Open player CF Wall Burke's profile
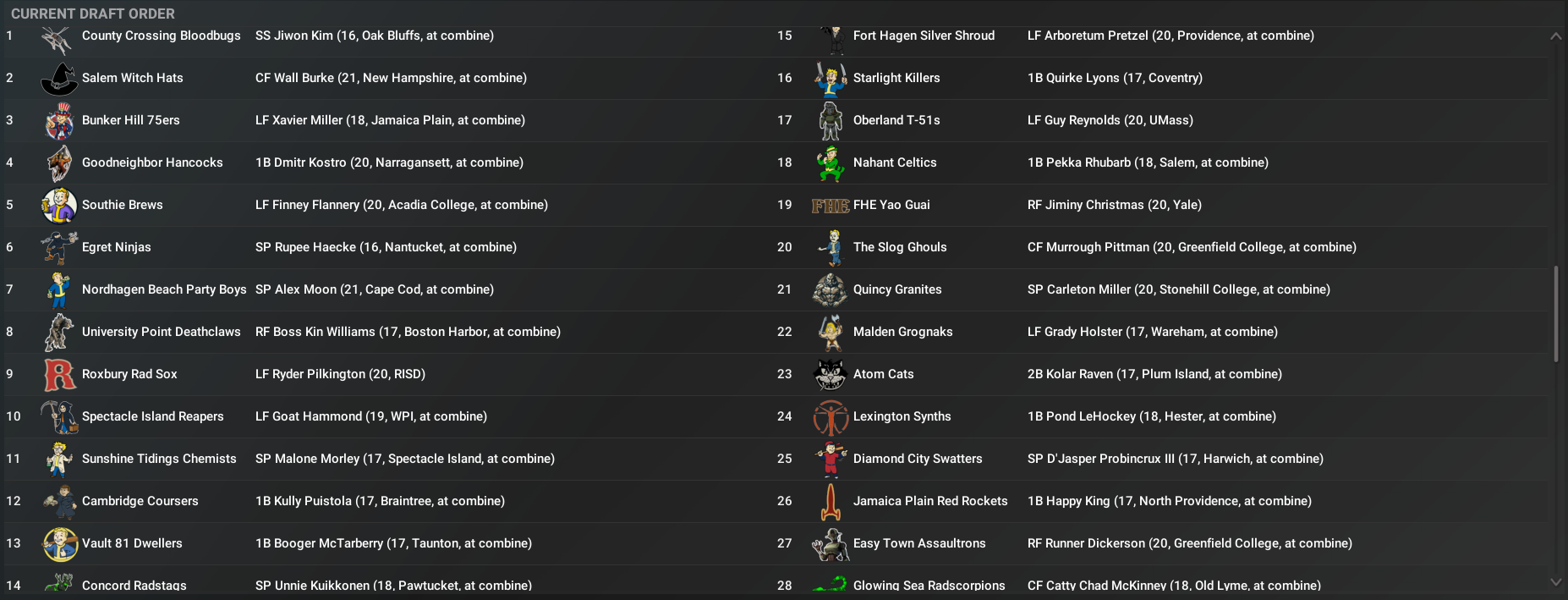This screenshot has width=1568, height=600. point(391,78)
